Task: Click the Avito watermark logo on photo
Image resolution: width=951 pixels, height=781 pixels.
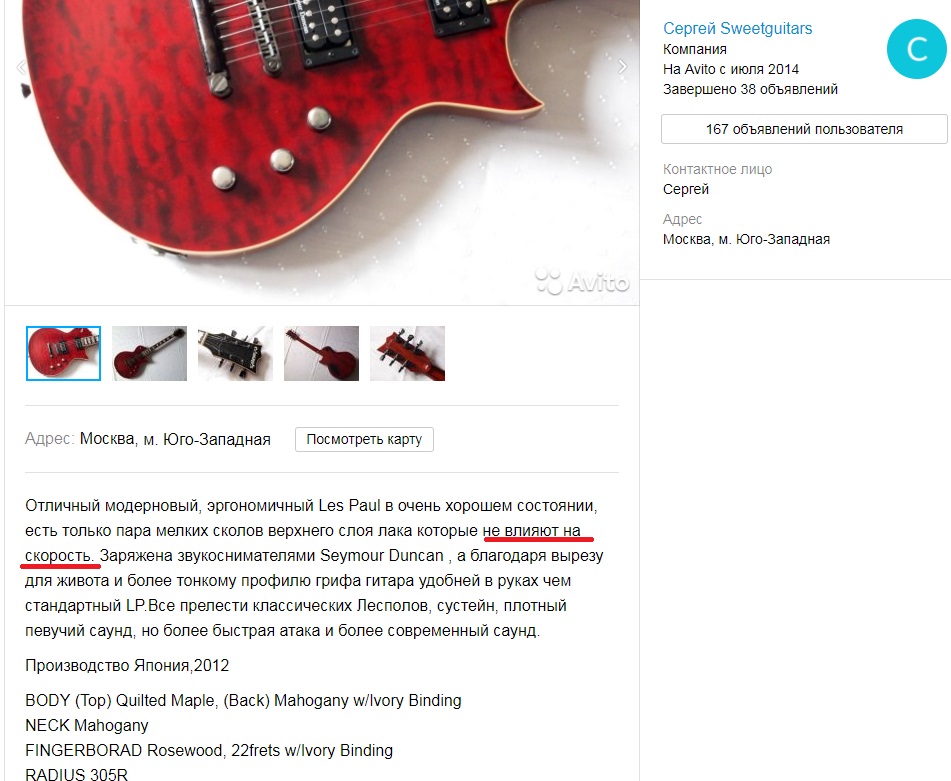Action: [x=582, y=282]
